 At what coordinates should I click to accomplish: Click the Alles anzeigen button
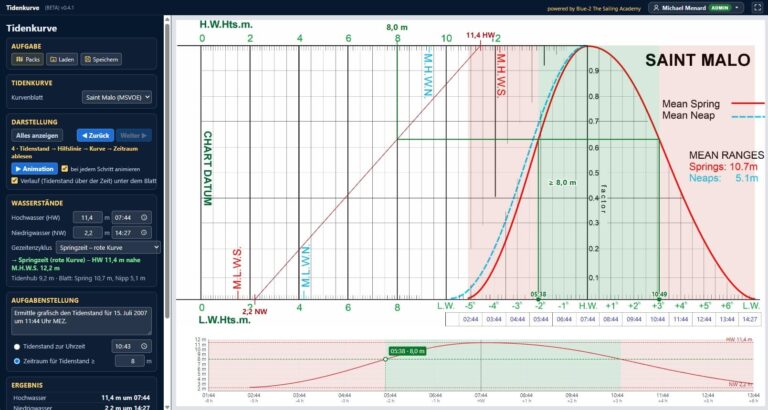click(37, 135)
